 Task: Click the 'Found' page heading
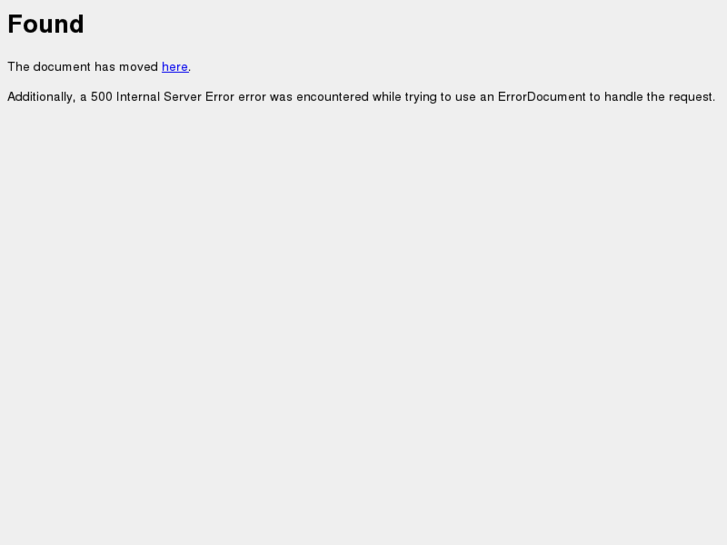(x=46, y=24)
